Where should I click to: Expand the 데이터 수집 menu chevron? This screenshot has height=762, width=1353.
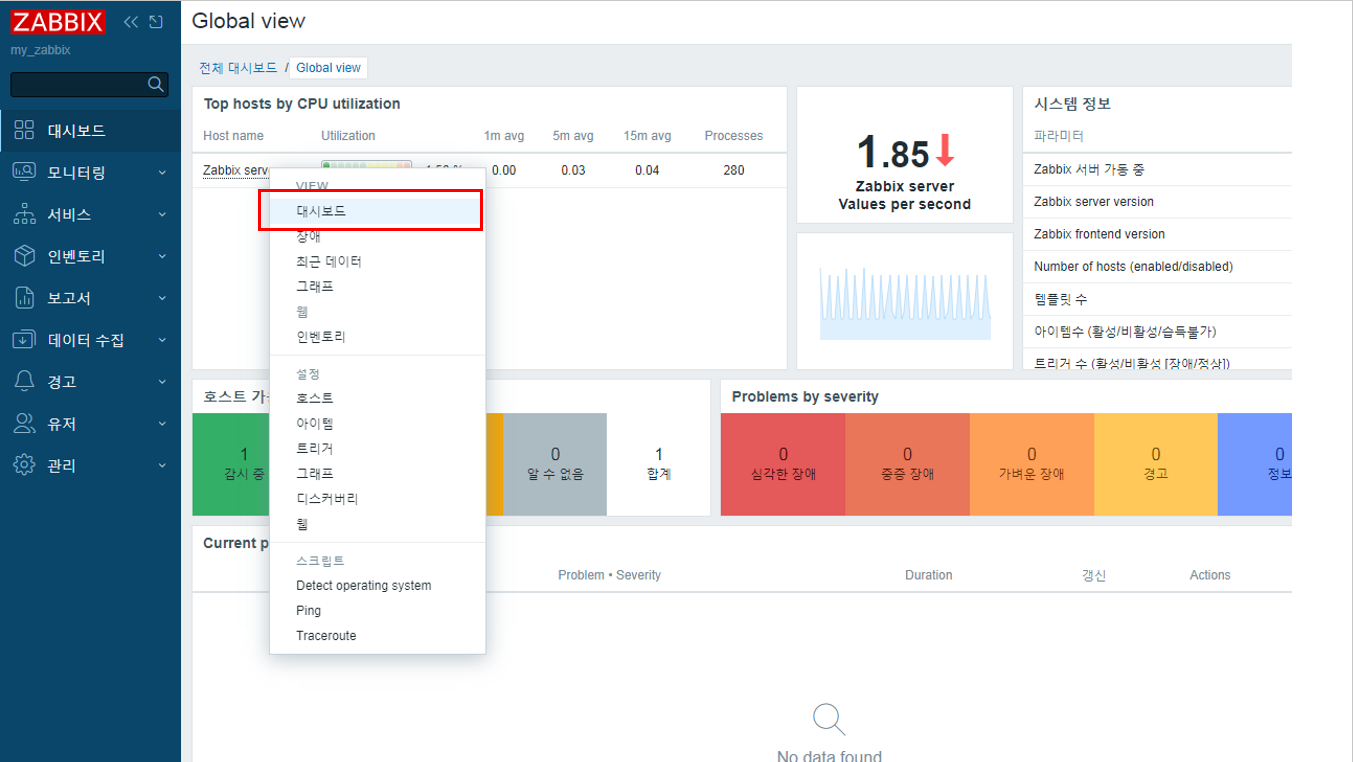pos(162,341)
